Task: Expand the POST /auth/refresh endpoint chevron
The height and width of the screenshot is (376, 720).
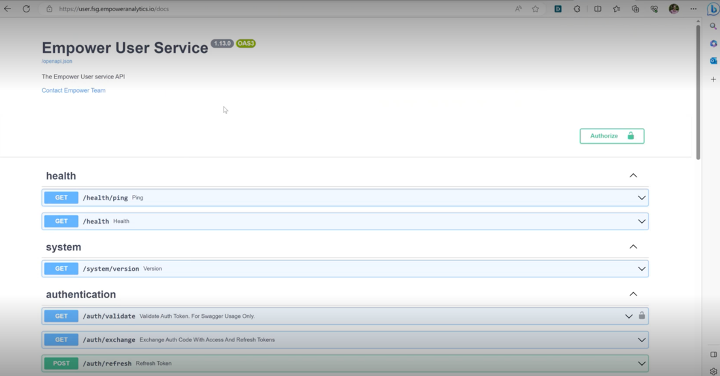Action: click(641, 364)
